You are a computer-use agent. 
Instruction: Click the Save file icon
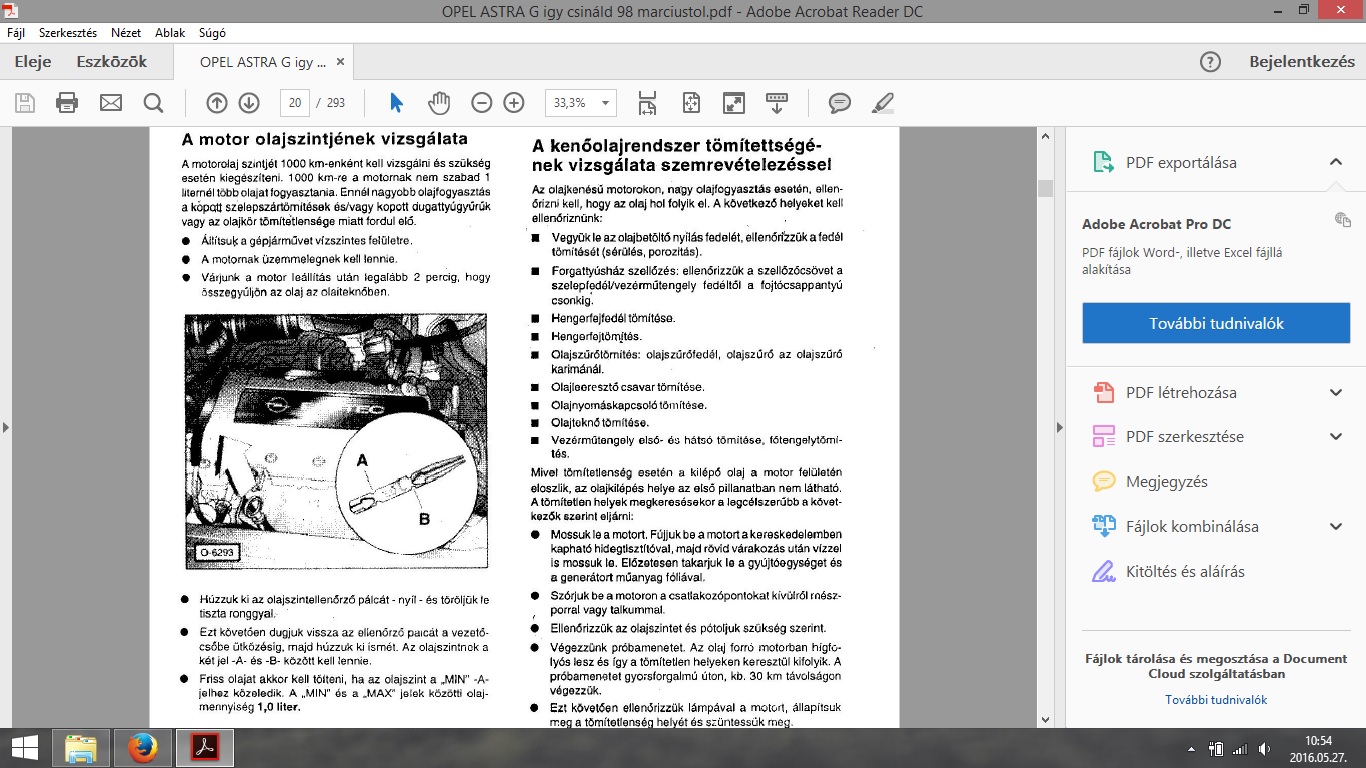coord(25,103)
